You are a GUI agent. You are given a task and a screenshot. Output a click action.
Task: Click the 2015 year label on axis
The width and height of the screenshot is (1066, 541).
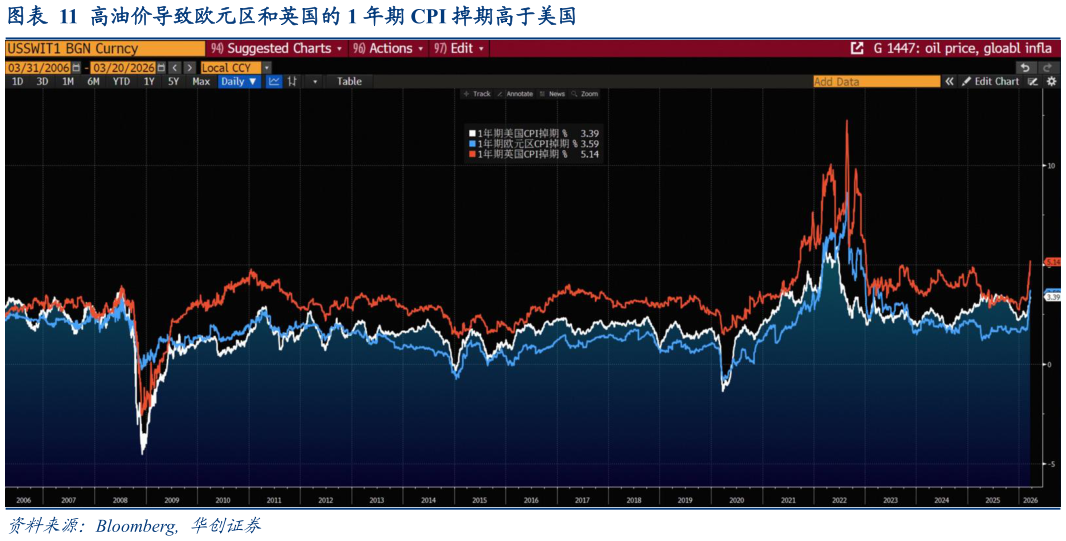[x=480, y=500]
